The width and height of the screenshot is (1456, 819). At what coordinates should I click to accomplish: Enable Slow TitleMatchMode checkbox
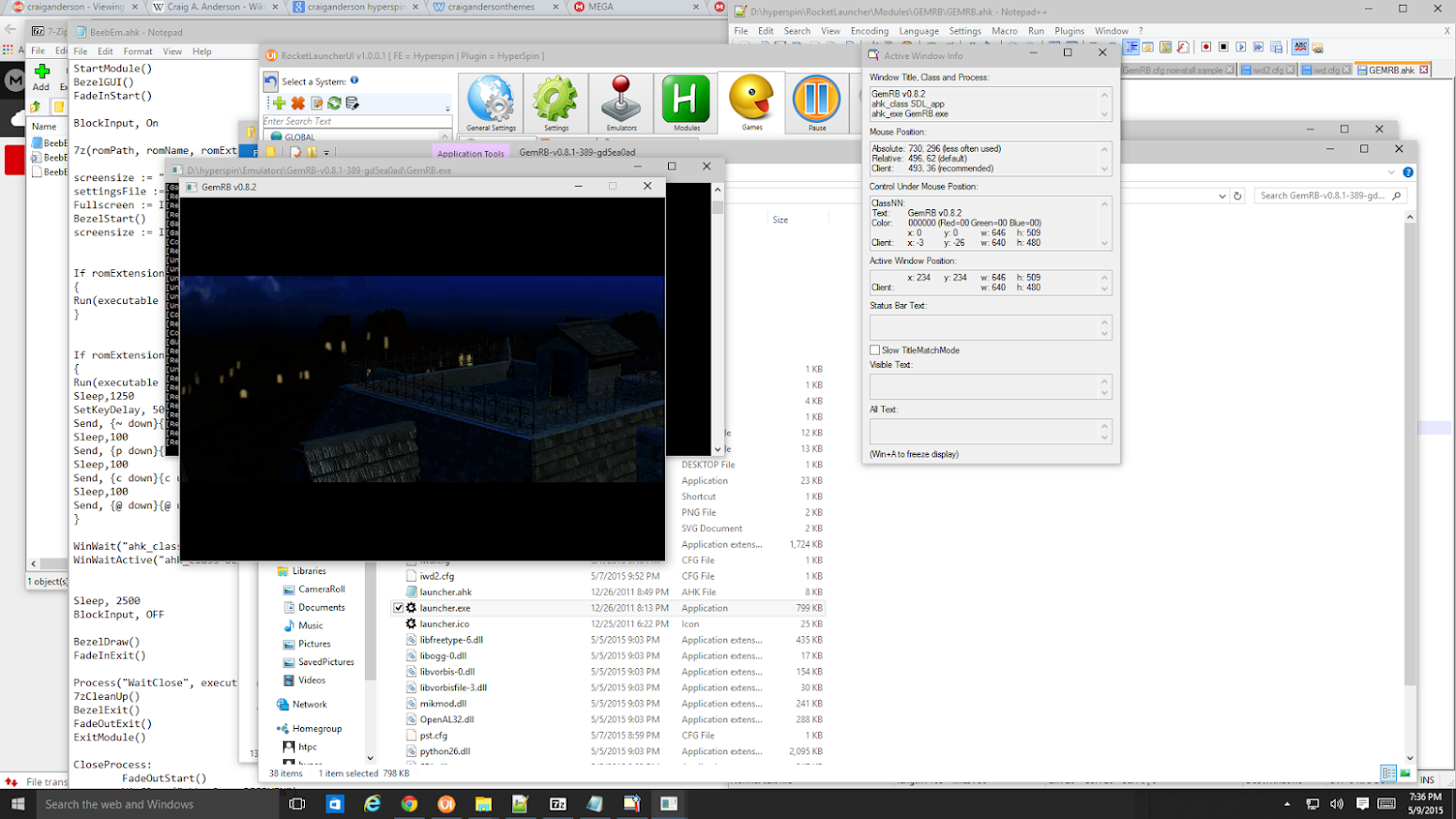[875, 350]
